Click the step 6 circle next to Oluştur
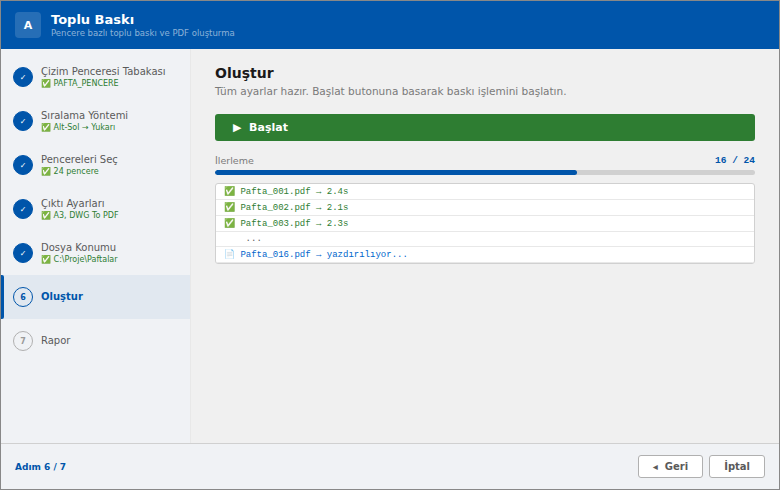 click(23, 297)
